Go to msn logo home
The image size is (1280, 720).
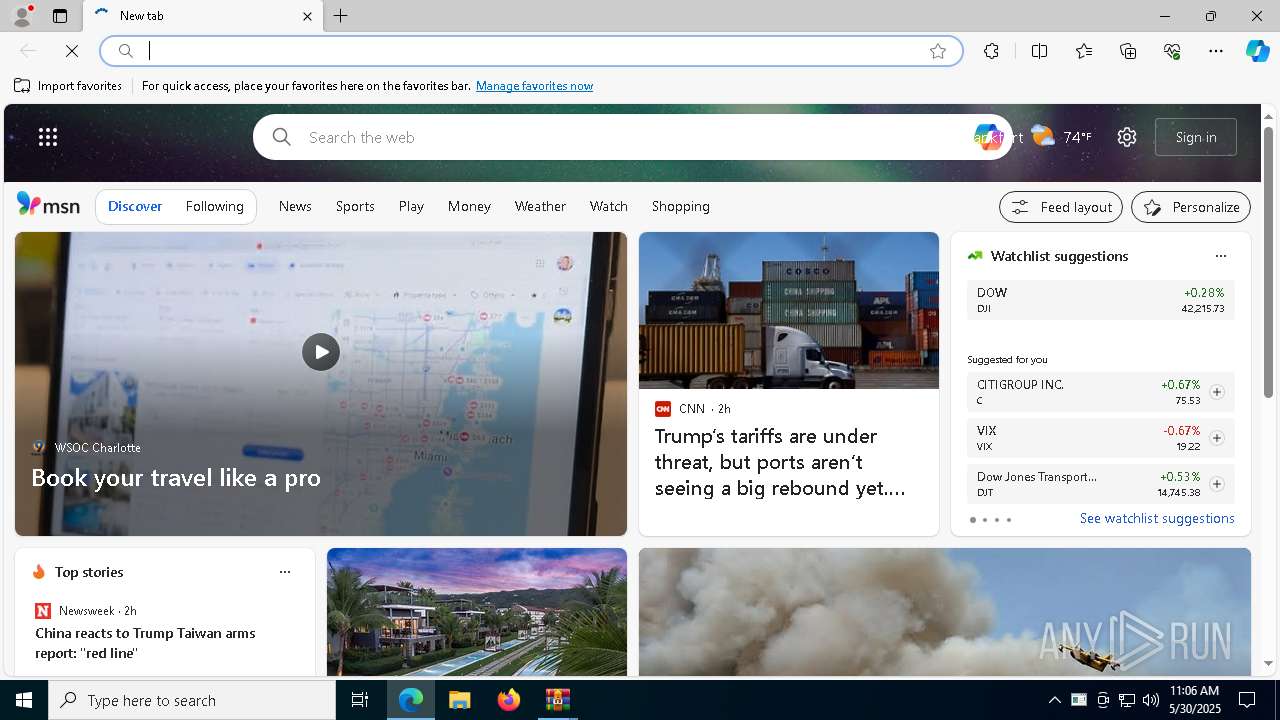click(48, 205)
